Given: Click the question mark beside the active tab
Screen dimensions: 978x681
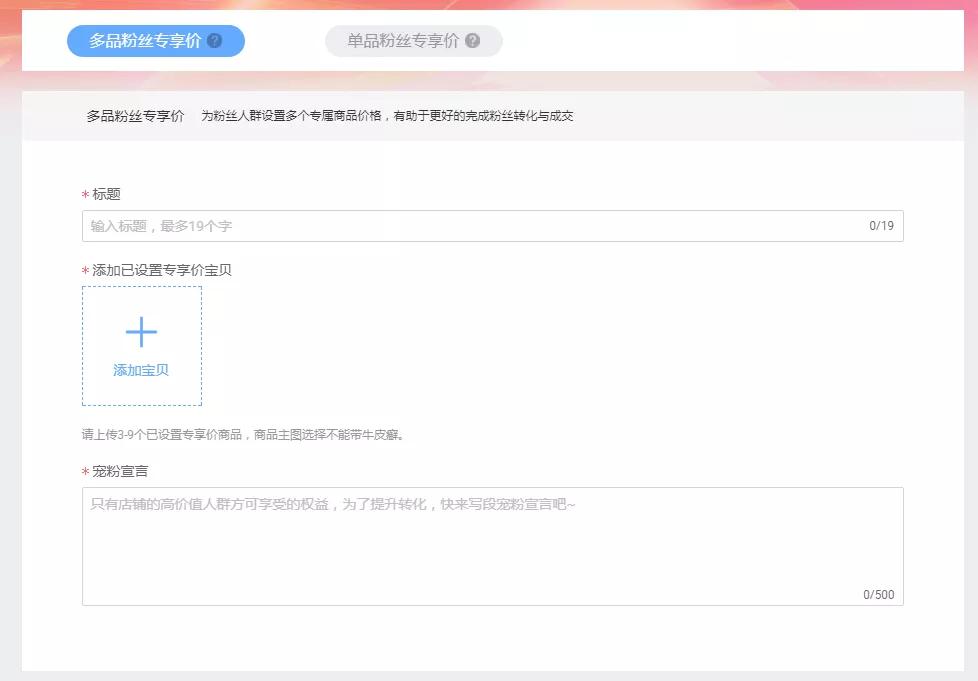Looking at the screenshot, I should pyautogui.click(x=213, y=40).
